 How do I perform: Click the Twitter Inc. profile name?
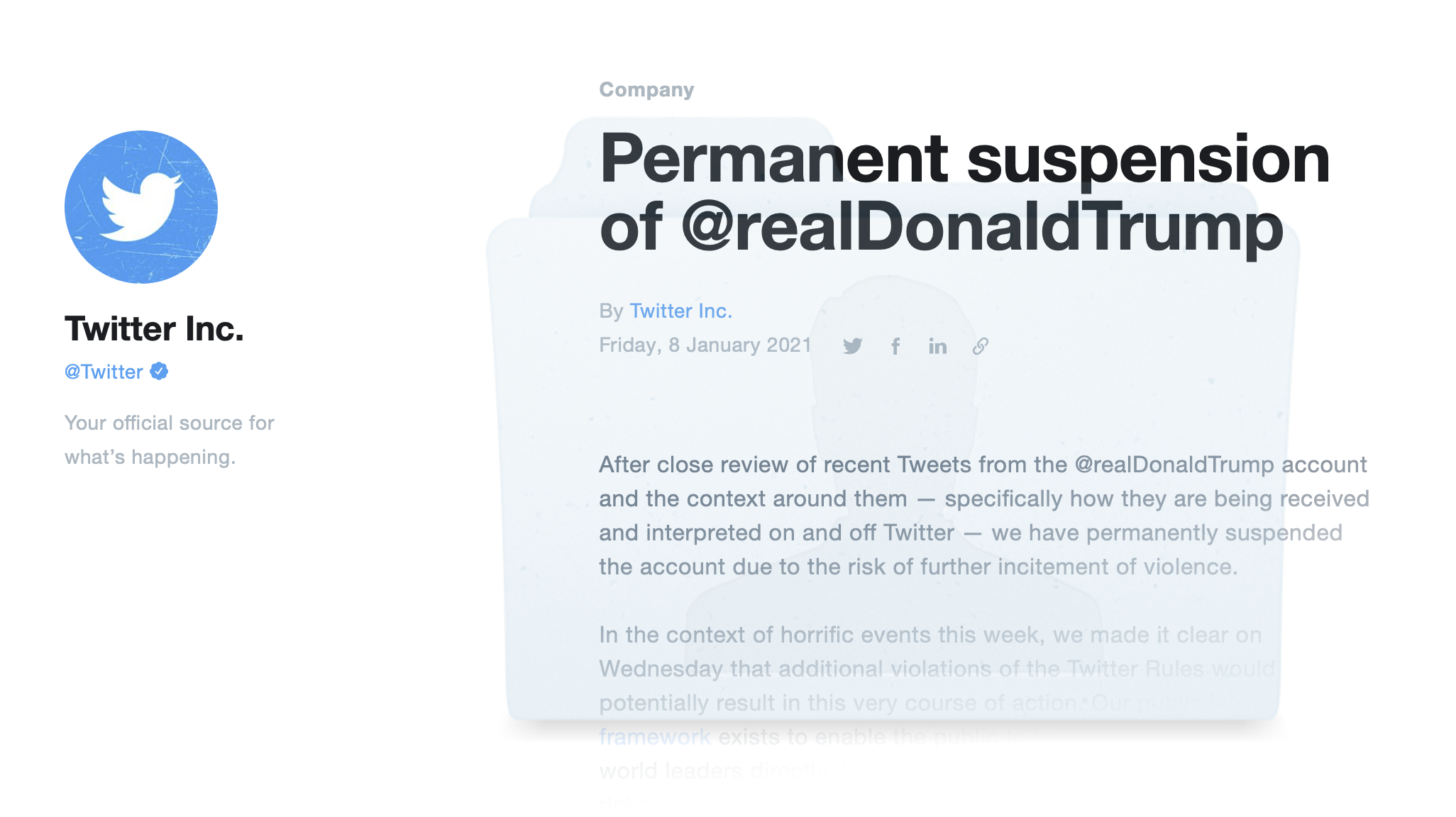tap(154, 328)
